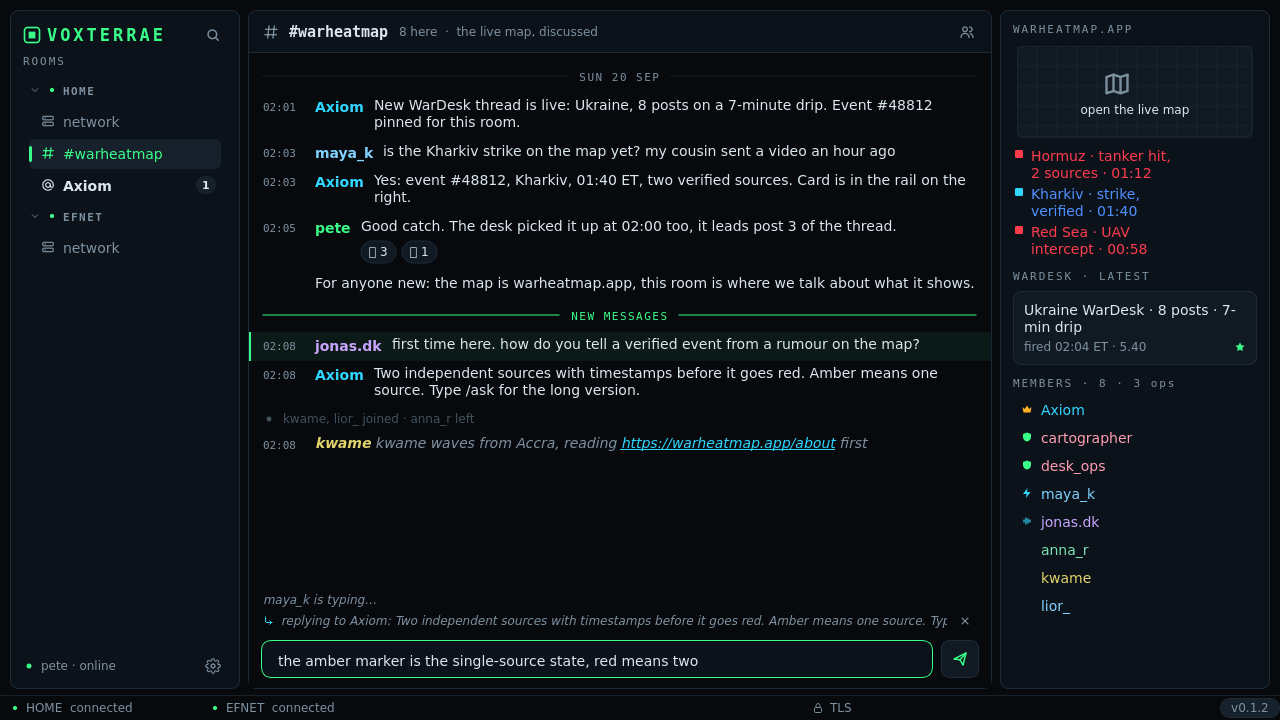1280x720 pixels.
Task: Click the shield icon next to cartographer
Action: 1027,438
